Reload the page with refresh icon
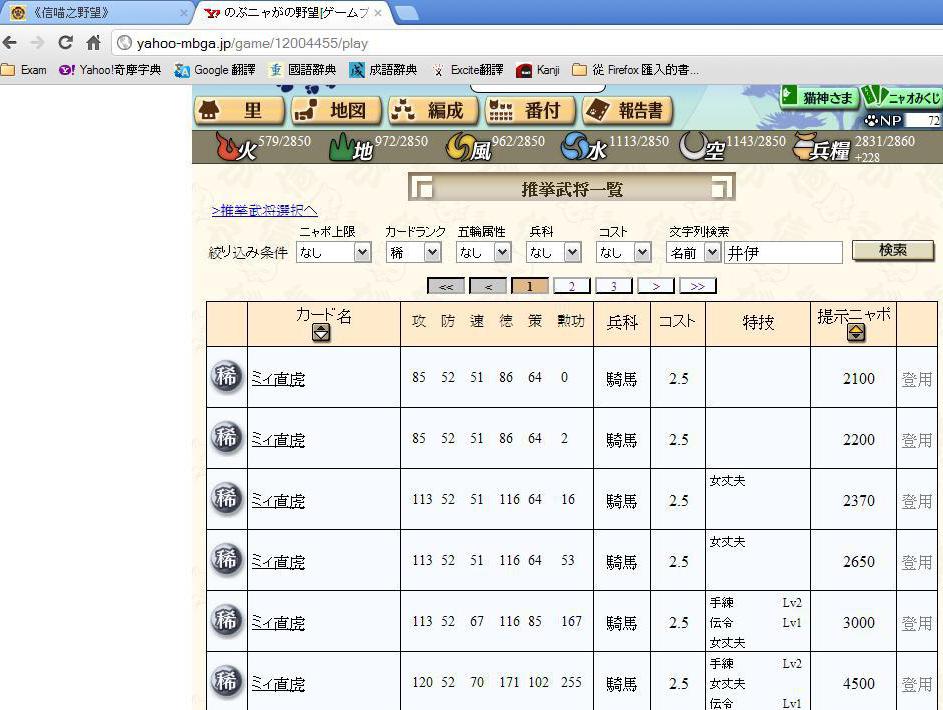Viewport: 943px width, 710px height. [66, 43]
